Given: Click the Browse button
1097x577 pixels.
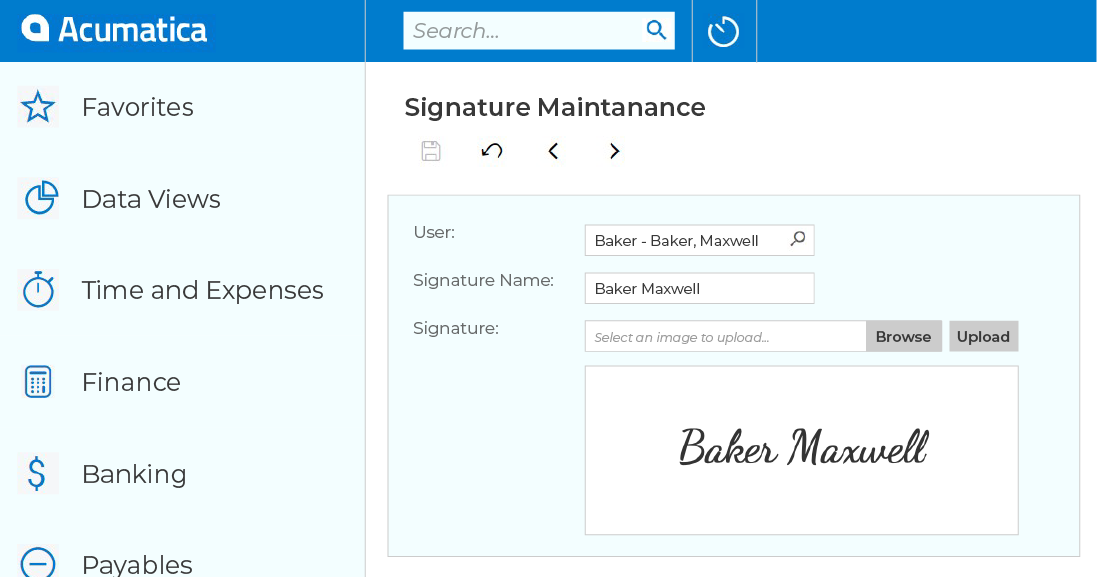Looking at the screenshot, I should tap(903, 336).
